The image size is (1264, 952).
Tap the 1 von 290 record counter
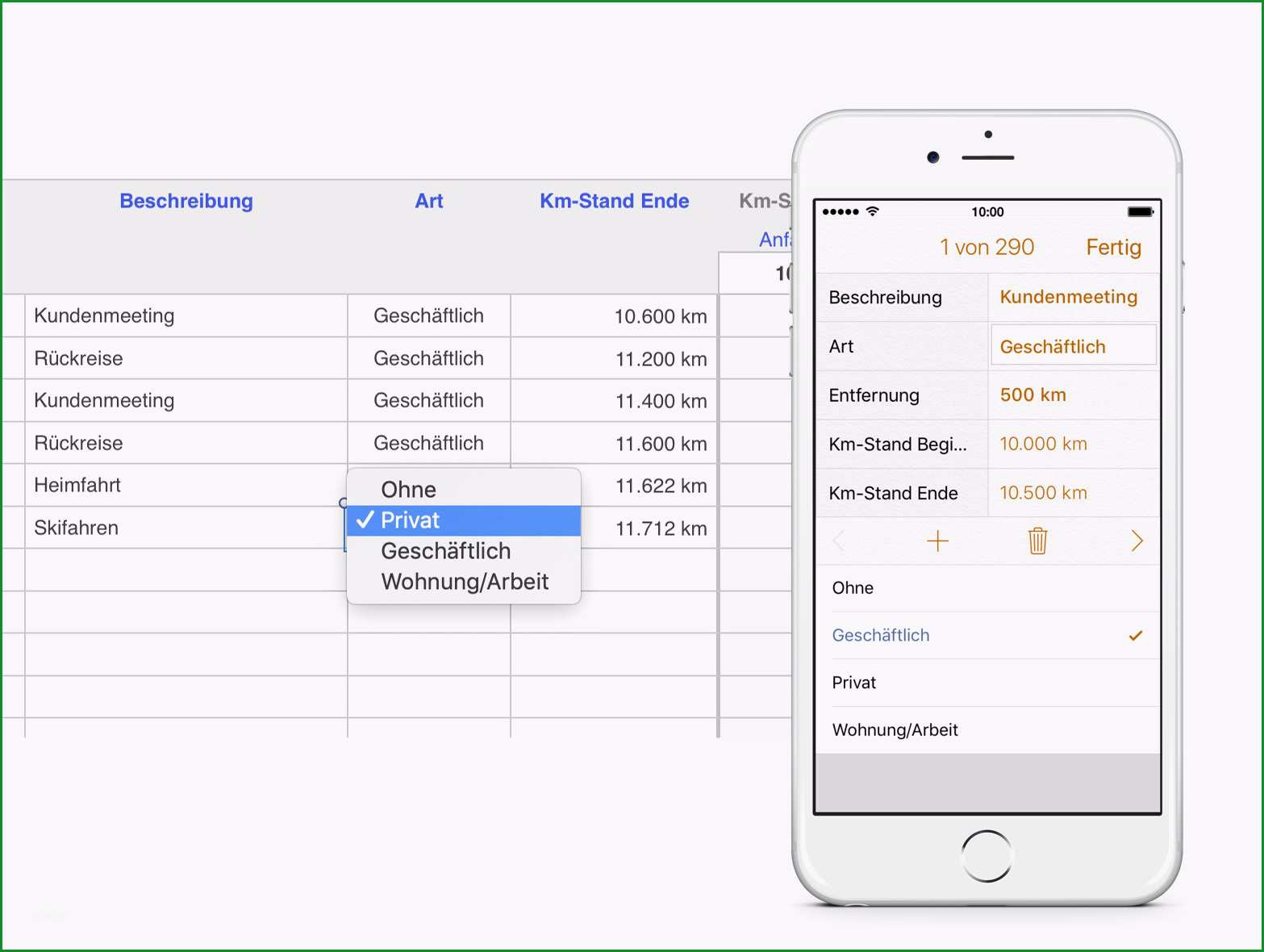[987, 247]
